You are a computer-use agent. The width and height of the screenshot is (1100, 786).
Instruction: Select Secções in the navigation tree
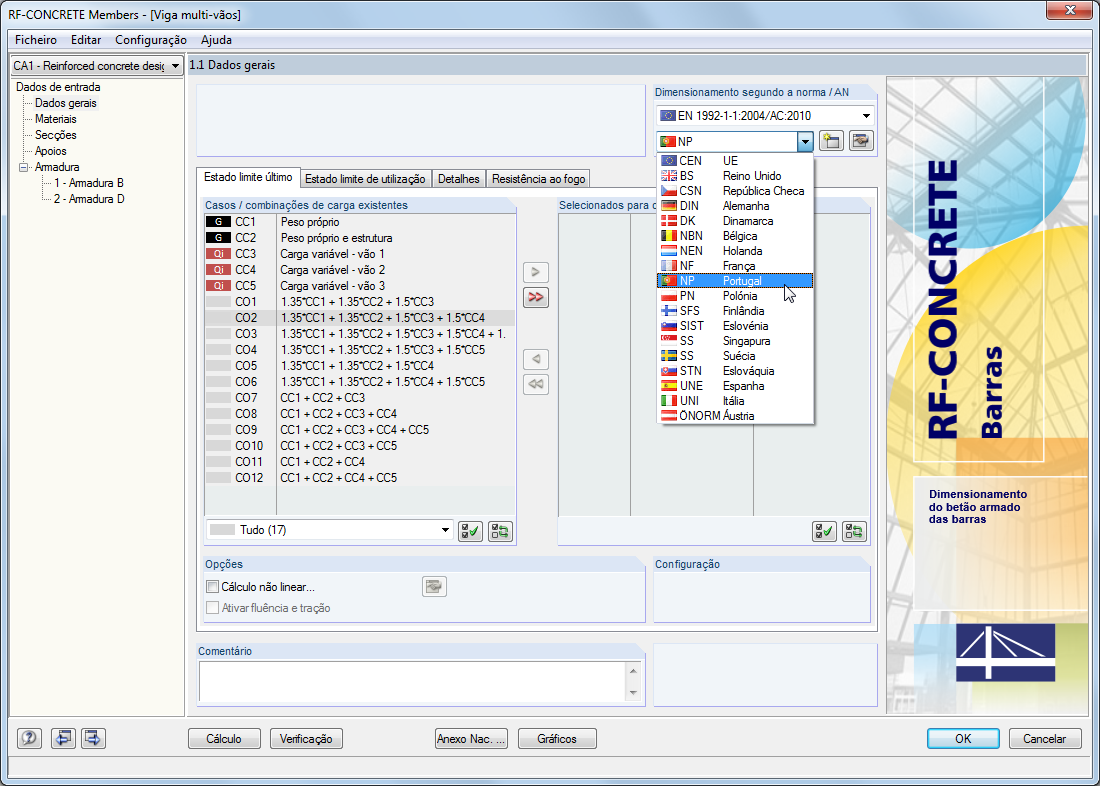(55, 135)
